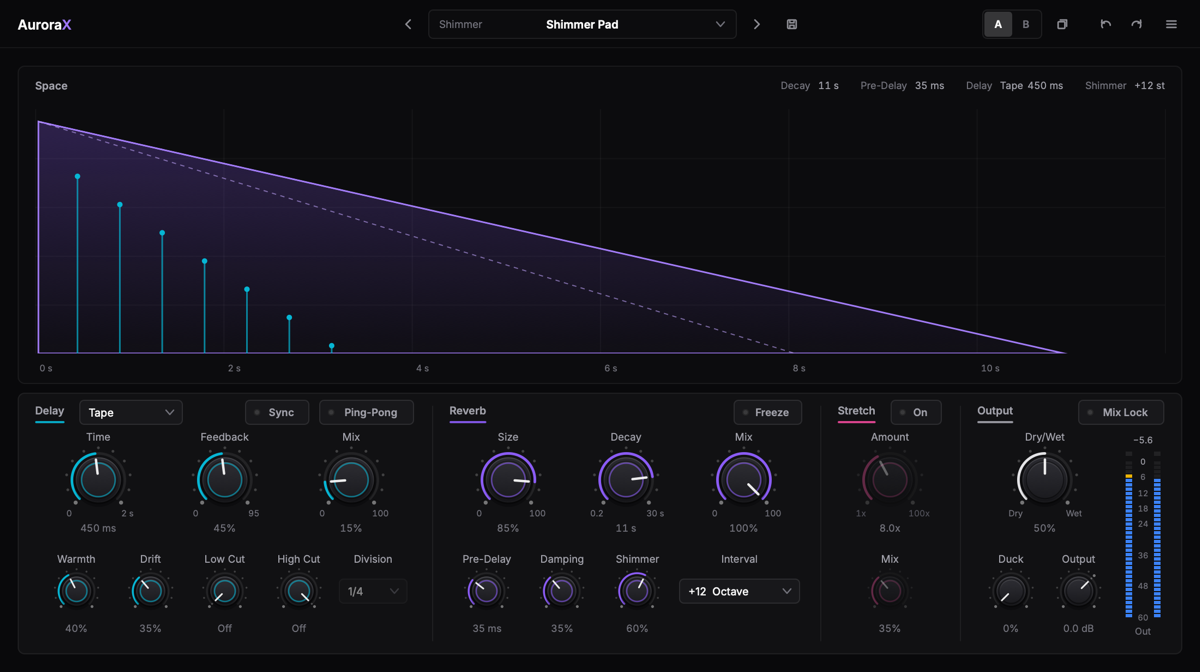Screen dimensions: 1200x672
Task: Click the delay Feedback knob
Action: coord(224,479)
